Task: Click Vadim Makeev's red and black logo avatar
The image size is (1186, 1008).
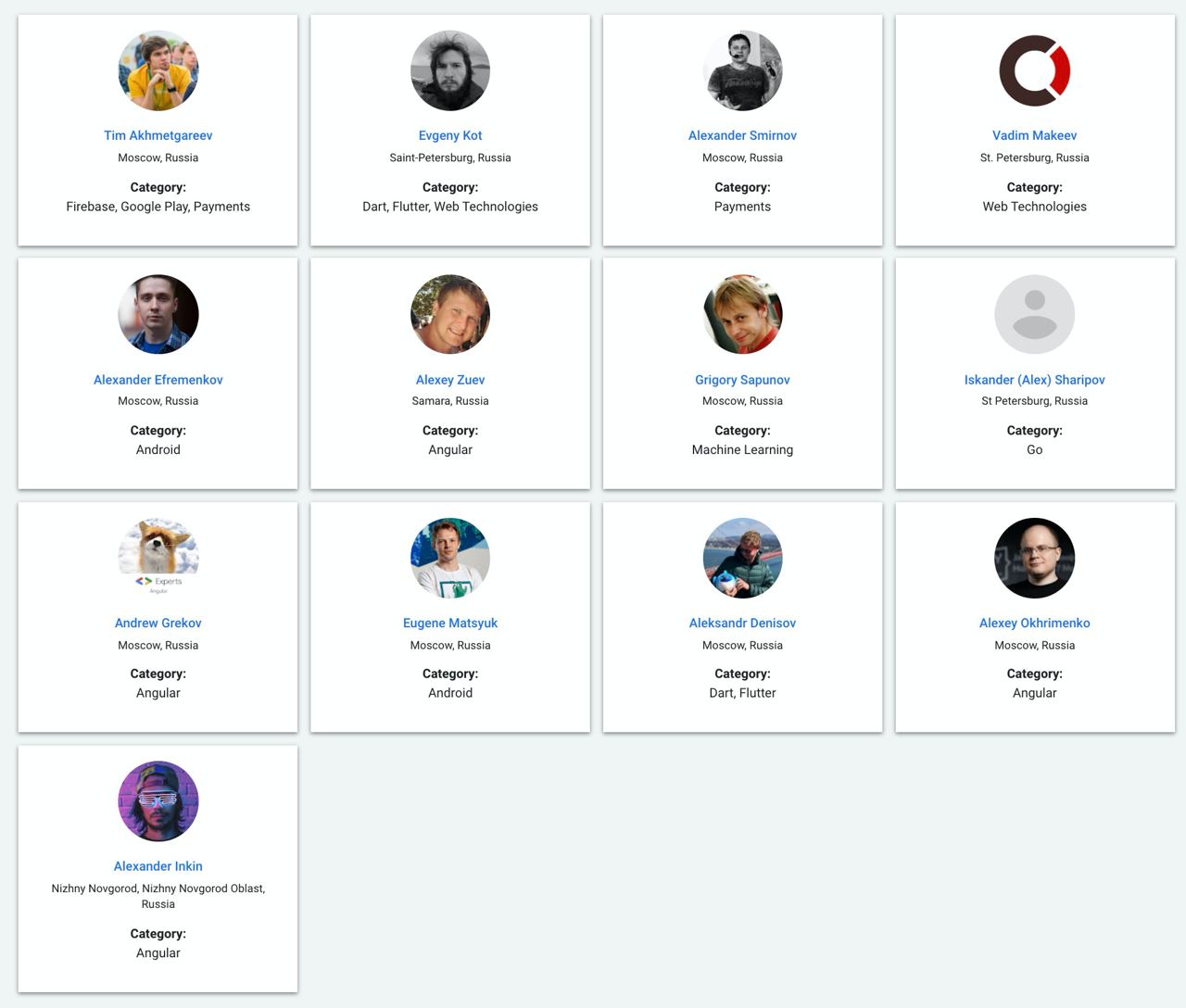Action: coord(1035,71)
